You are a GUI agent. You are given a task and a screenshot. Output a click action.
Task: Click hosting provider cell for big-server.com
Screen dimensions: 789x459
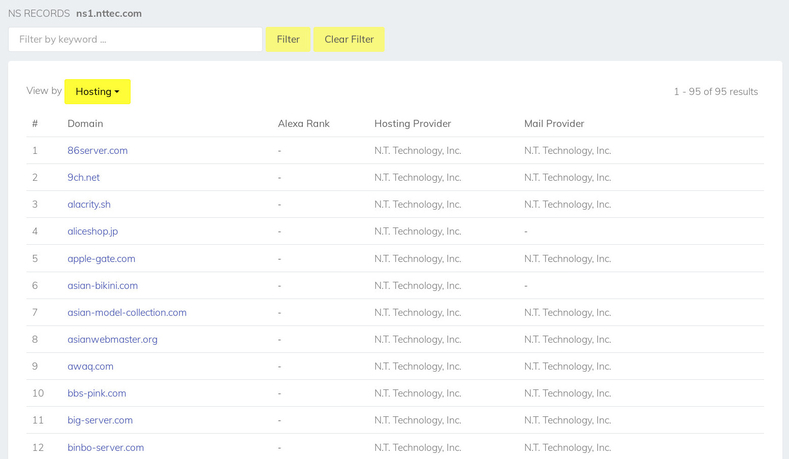(x=418, y=420)
